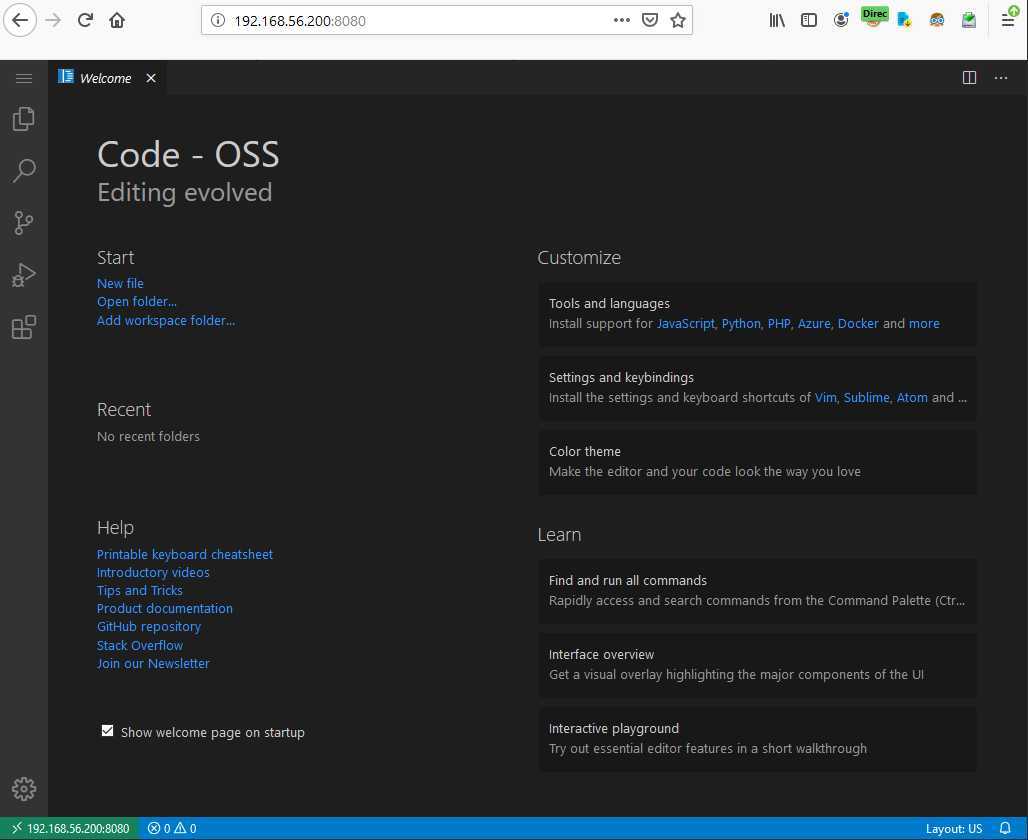Open the hamburger application menu
Image resolution: width=1028 pixels, height=840 pixels.
(24, 78)
